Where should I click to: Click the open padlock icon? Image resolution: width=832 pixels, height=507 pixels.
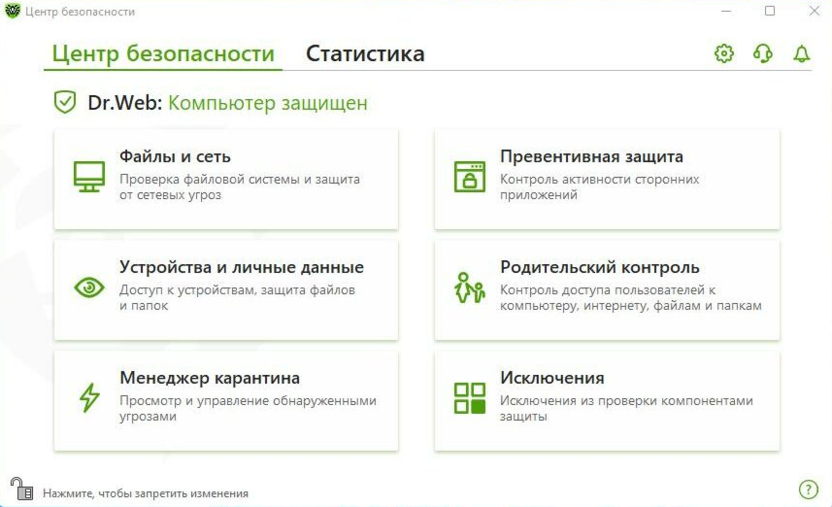[x=22, y=488]
